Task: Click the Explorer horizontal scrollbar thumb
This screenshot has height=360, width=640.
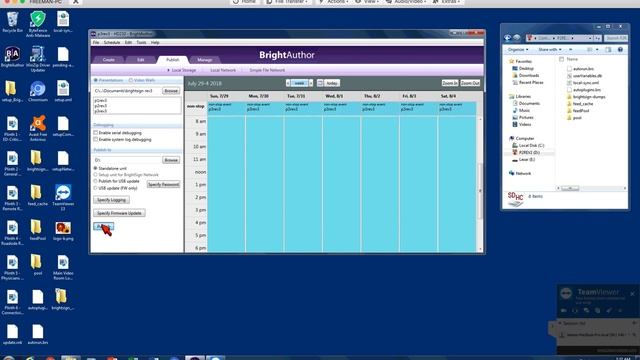Action: (570, 188)
